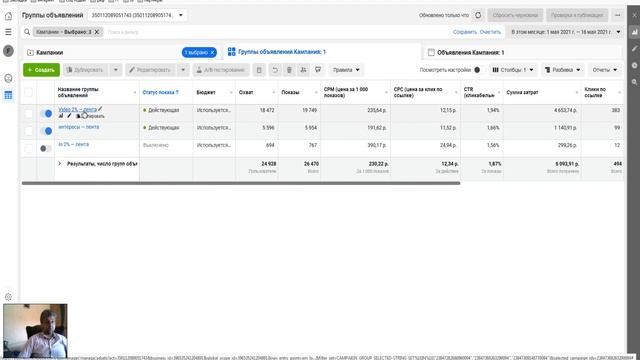Click the pencil icon beside Video 2% name
Image resolution: width=640 pixels, height=360 pixels.
[x=100, y=109]
